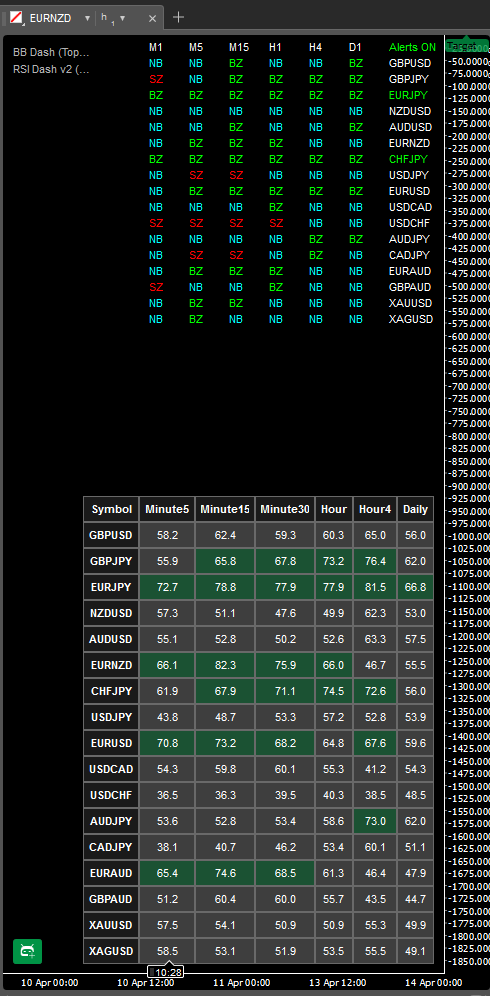The width and height of the screenshot is (490, 996).
Task: Click the BB Dash indicator label
Action: (x=51, y=53)
